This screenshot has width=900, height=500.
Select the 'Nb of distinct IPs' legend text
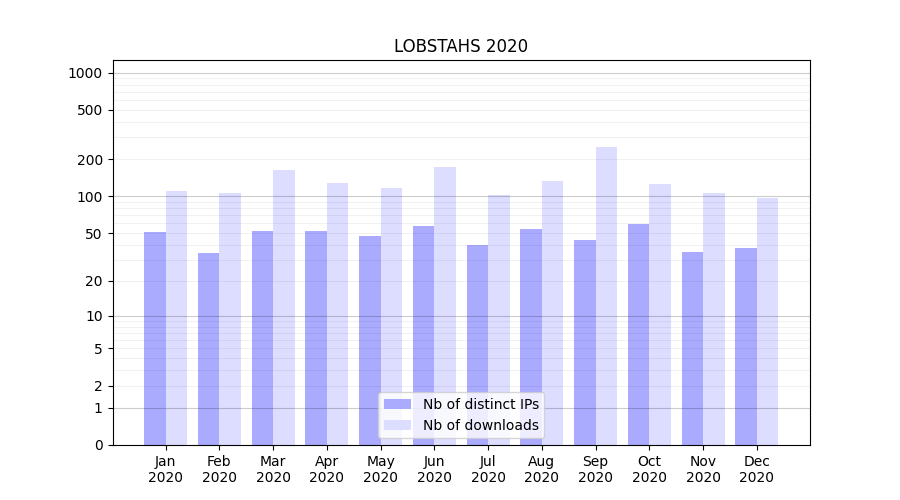pyautogui.click(x=480, y=404)
